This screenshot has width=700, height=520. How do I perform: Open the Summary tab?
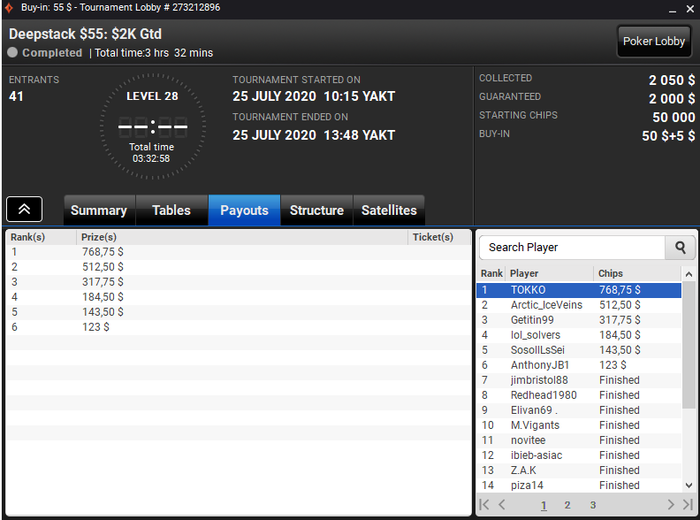(99, 210)
